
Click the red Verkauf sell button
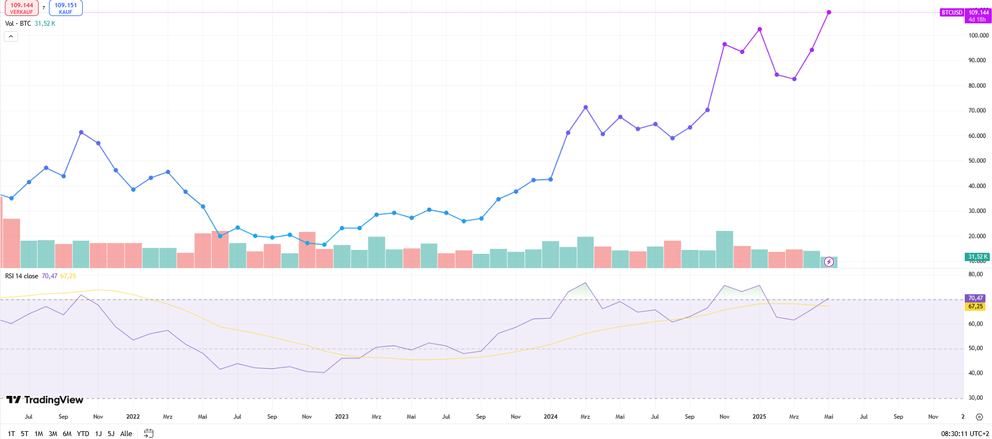(x=21, y=8)
